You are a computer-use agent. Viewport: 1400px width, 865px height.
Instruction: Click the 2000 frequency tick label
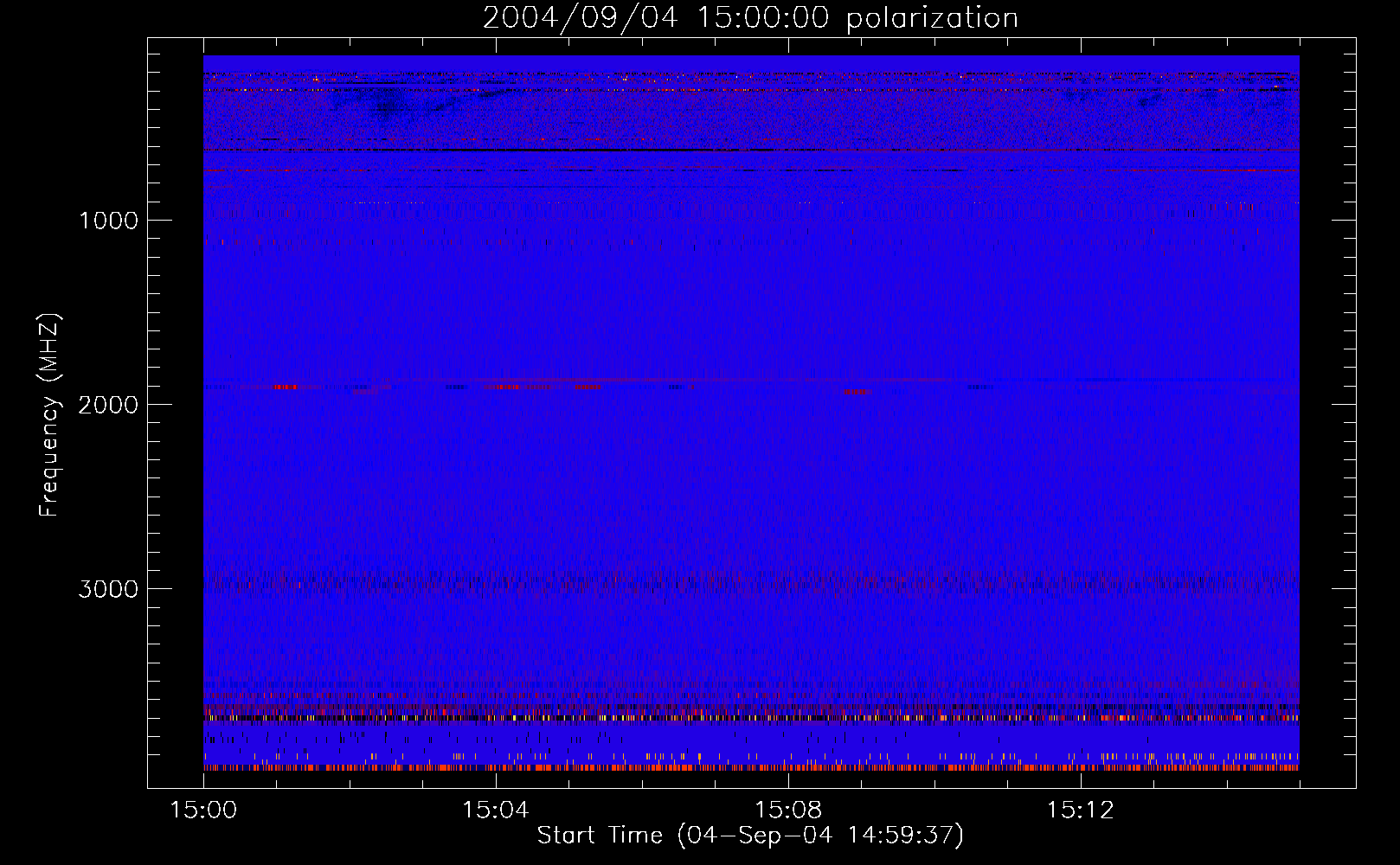pos(108,404)
